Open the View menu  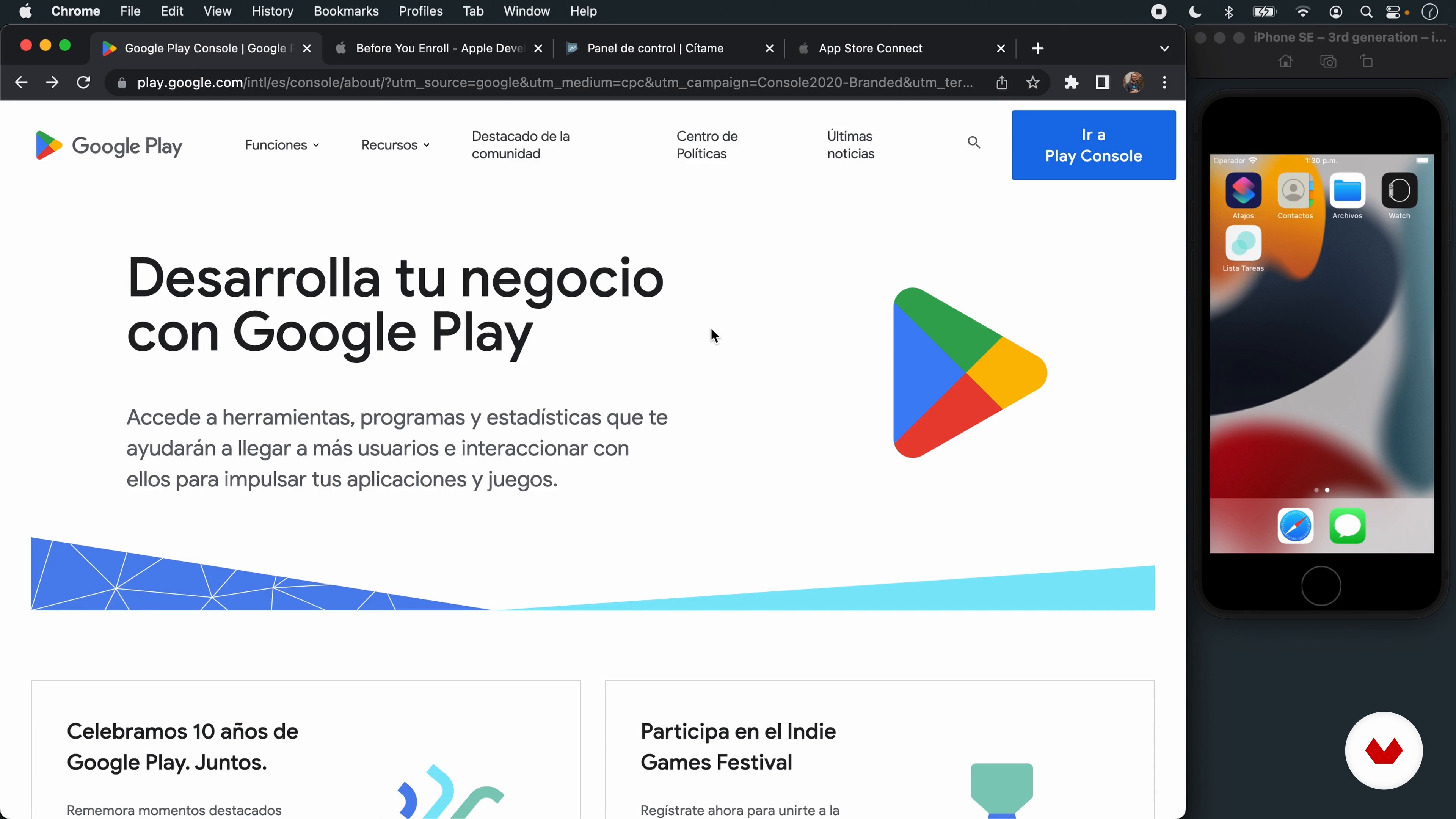click(x=217, y=11)
